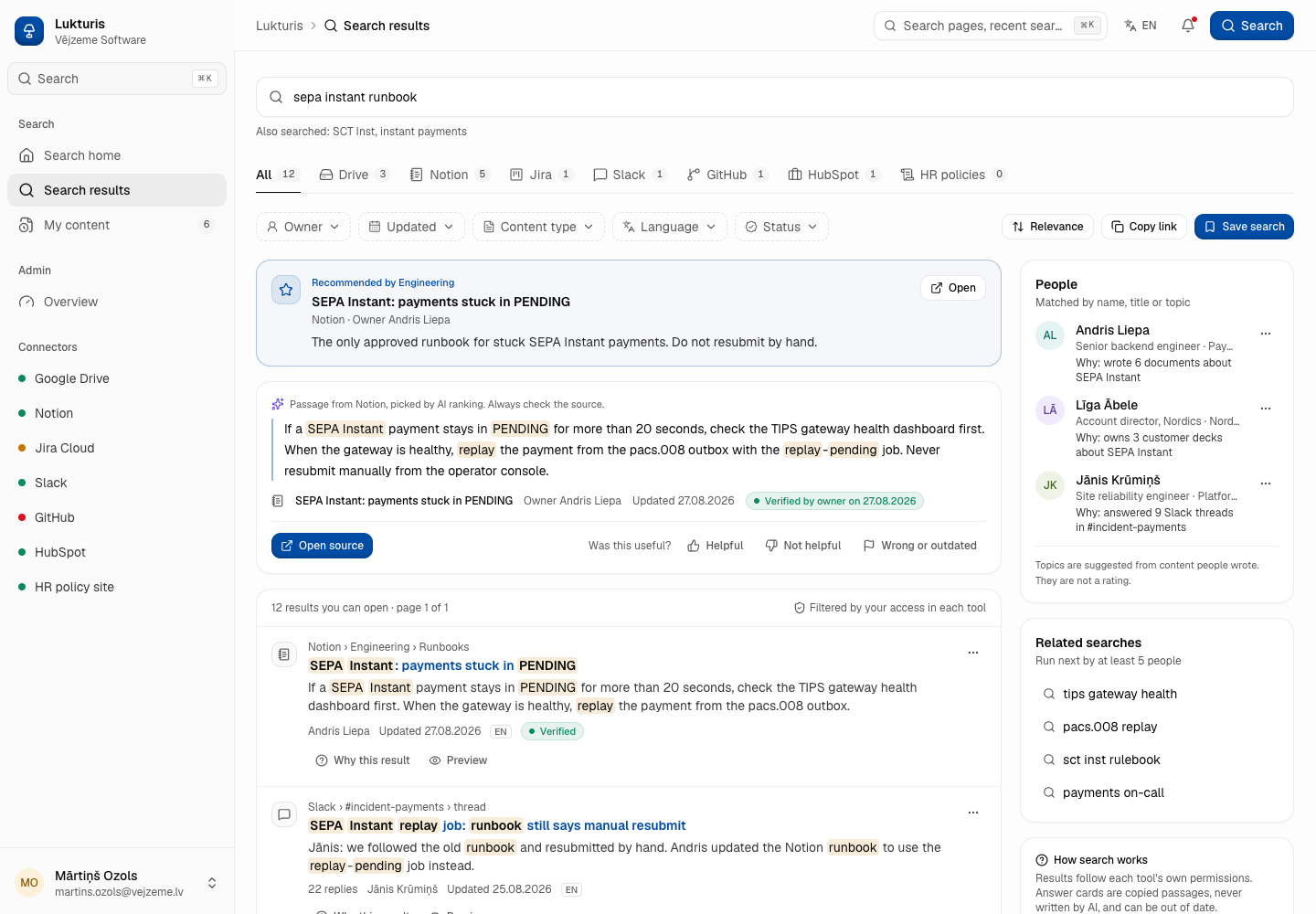The image size is (1316, 914).
Task: Click the Notion document icon of first result
Action: click(x=284, y=654)
